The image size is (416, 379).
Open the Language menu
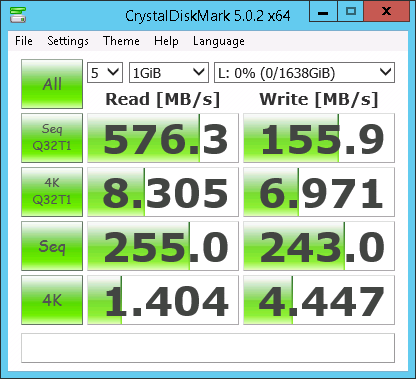pos(219,41)
